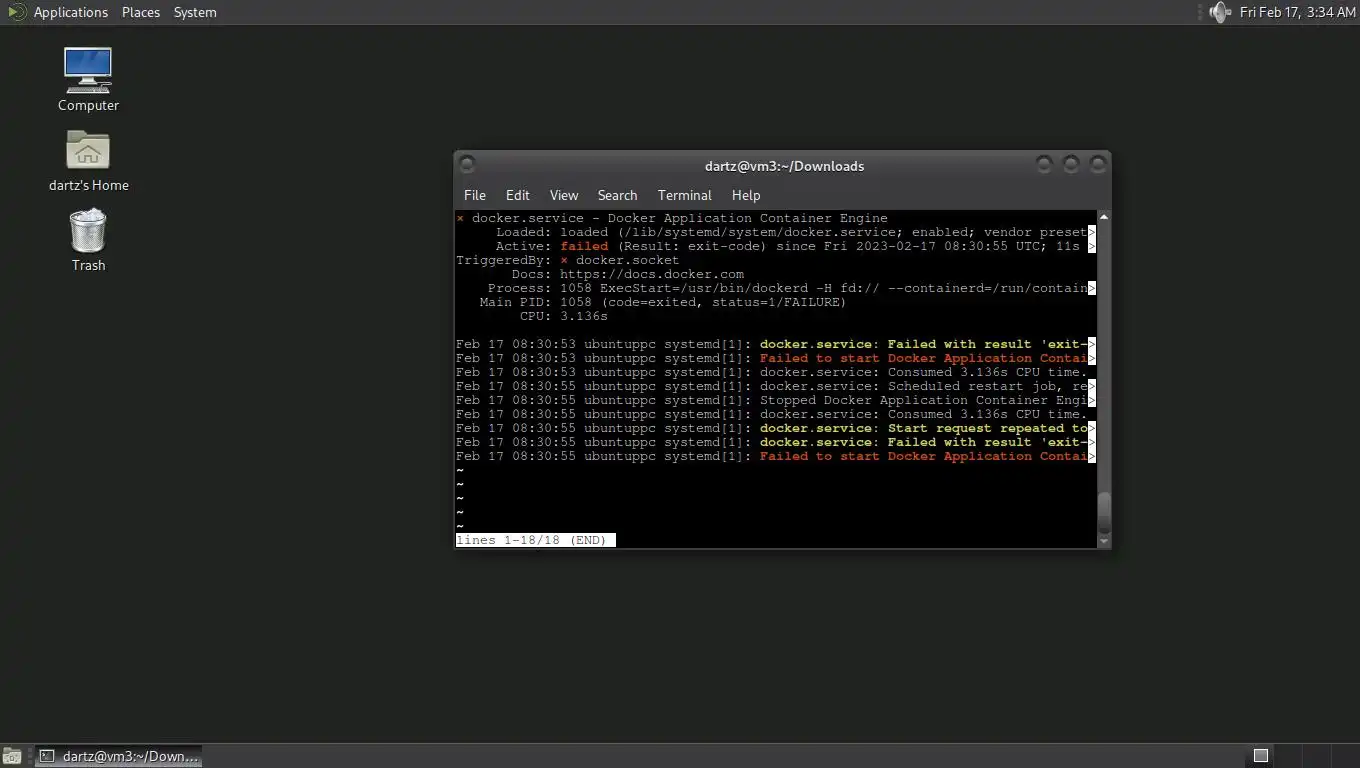
Task: Click the https://docs.docker.com link
Action: (652, 274)
